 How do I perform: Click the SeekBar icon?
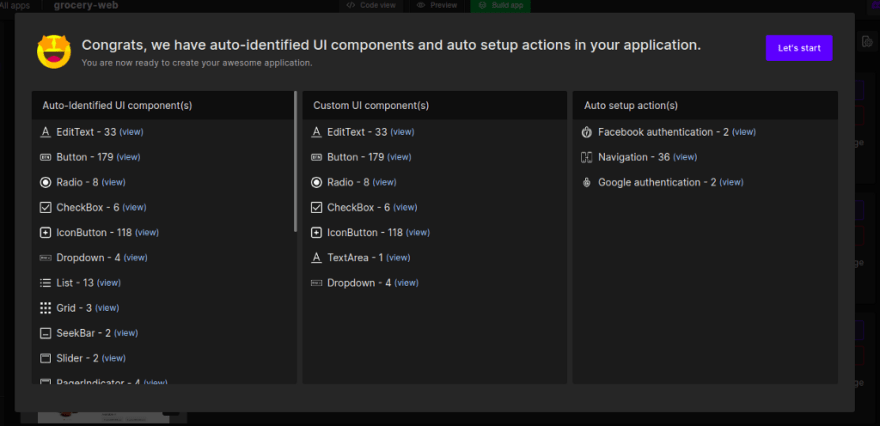point(45,333)
